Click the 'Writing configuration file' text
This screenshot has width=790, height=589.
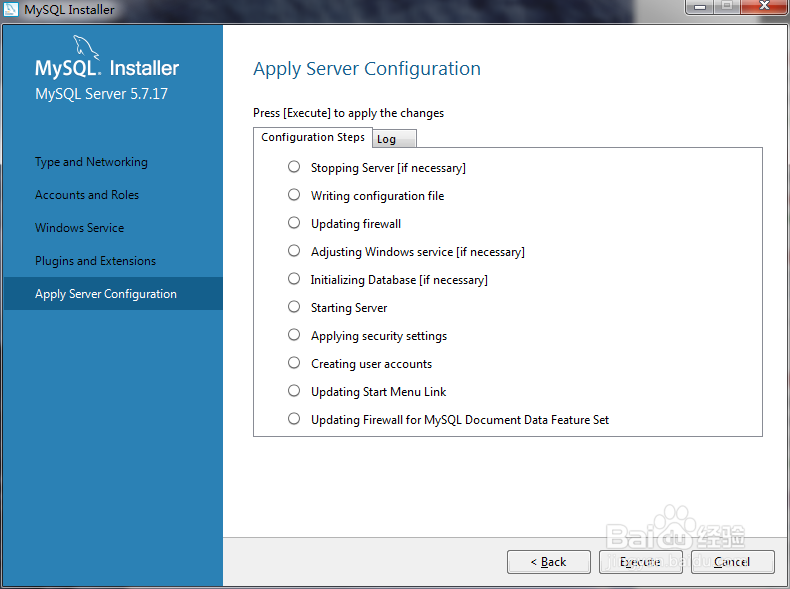click(377, 195)
